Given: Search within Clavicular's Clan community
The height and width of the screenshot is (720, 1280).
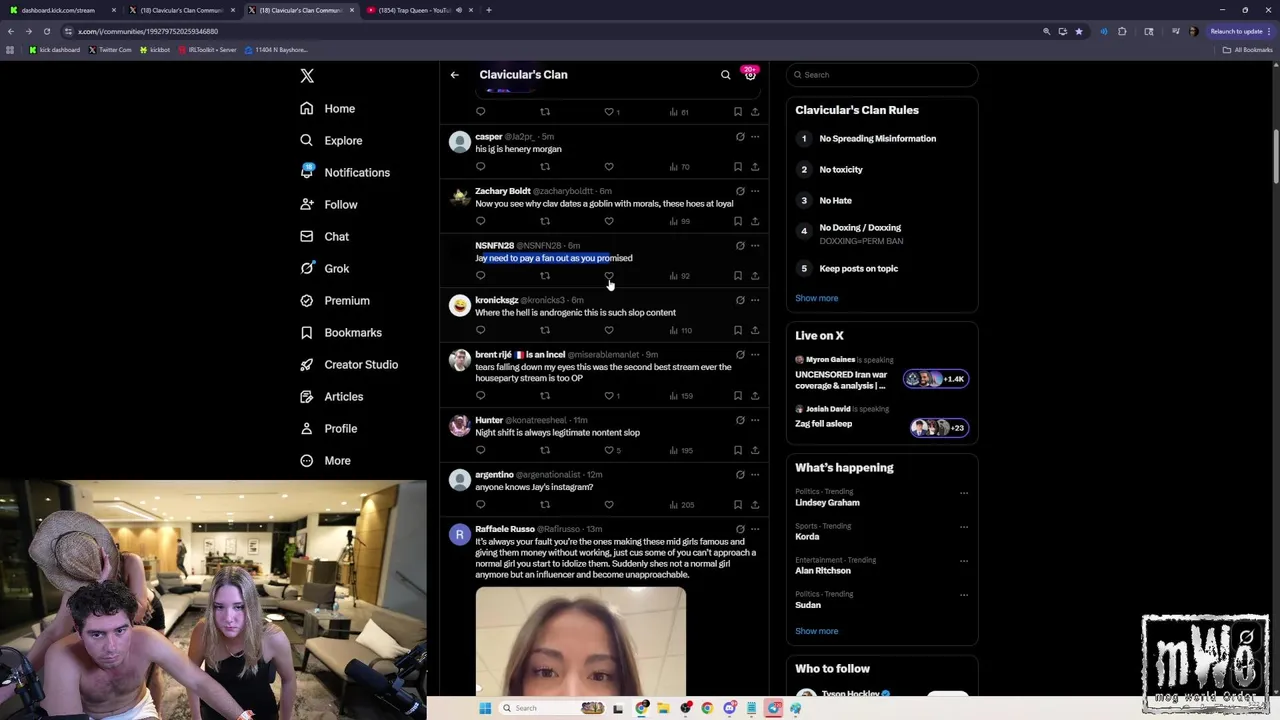Looking at the screenshot, I should (726, 75).
